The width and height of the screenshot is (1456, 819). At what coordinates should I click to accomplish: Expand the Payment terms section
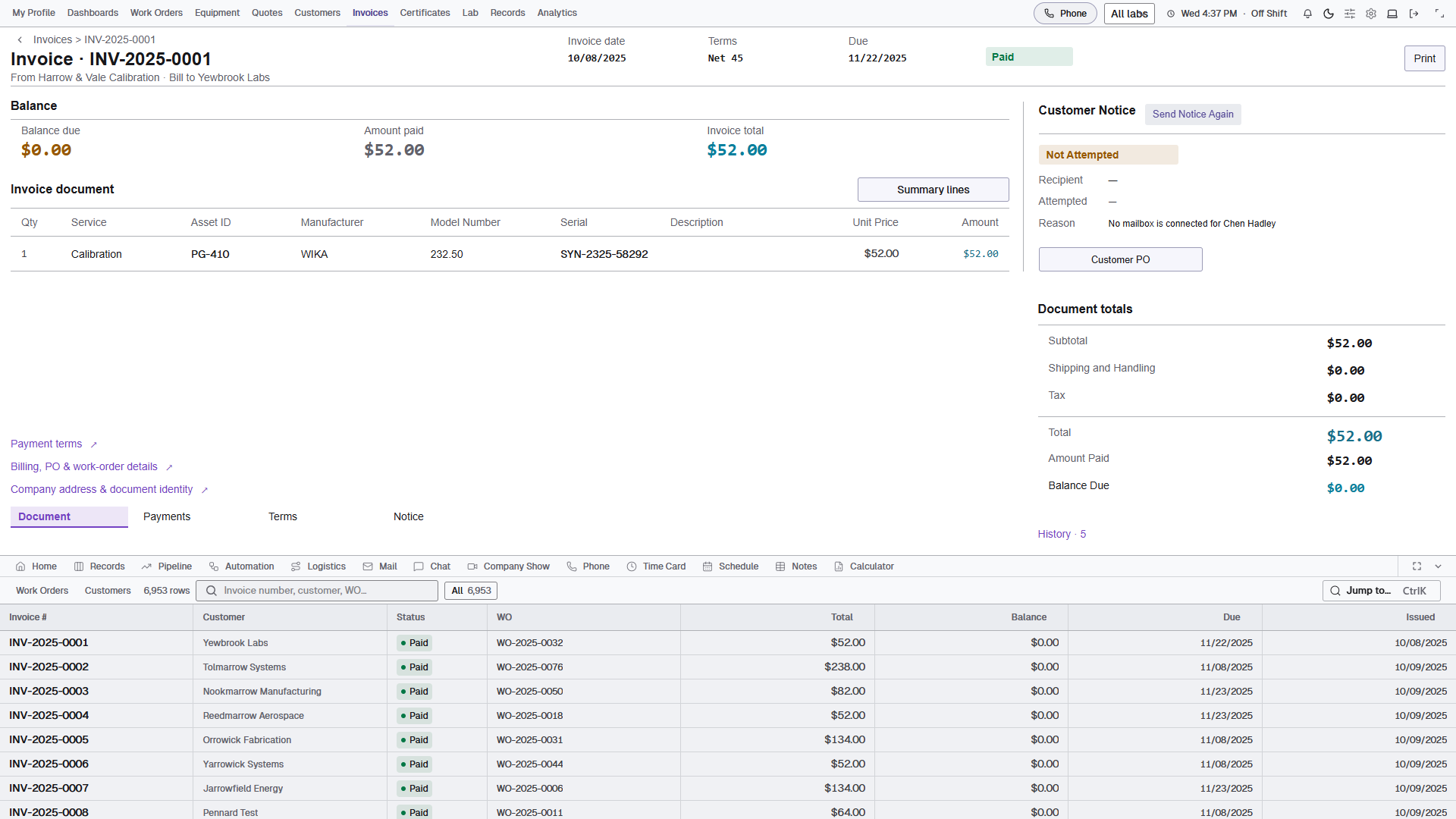pyautogui.click(x=54, y=444)
